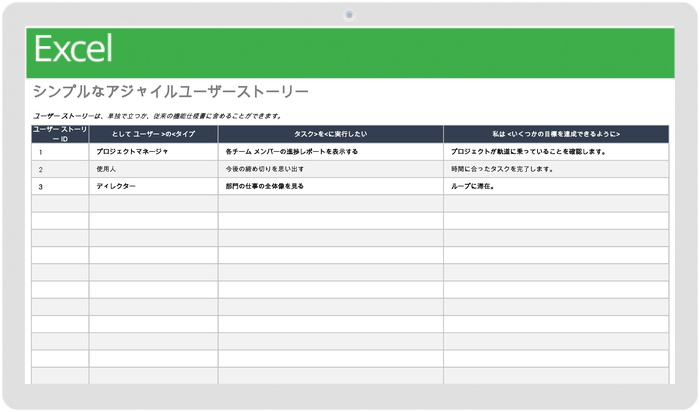The height and width of the screenshot is (412, 700).
Task: Select the として ユーザー >の<タイプ header cell
Action: [x=154, y=134]
